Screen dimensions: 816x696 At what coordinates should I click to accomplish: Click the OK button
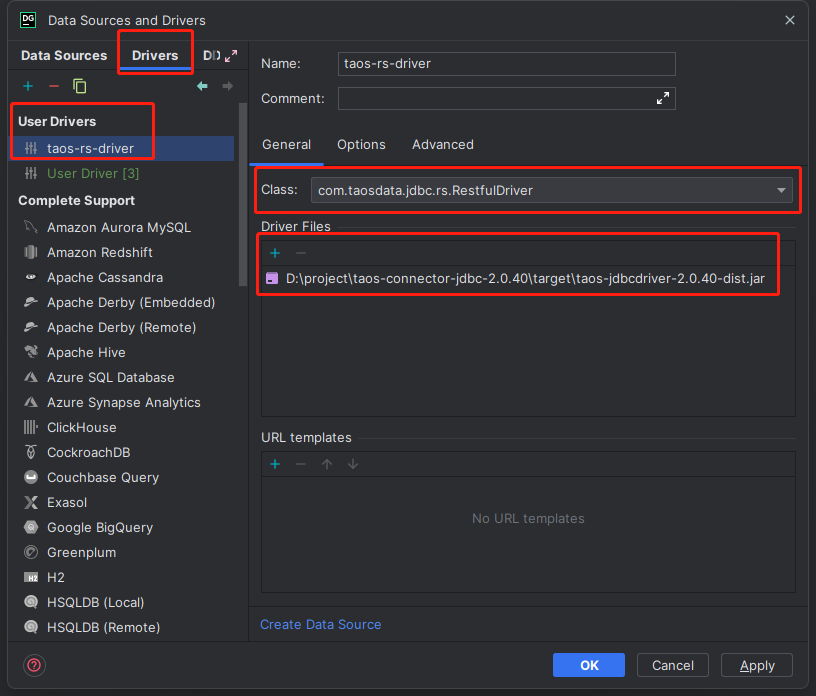589,665
